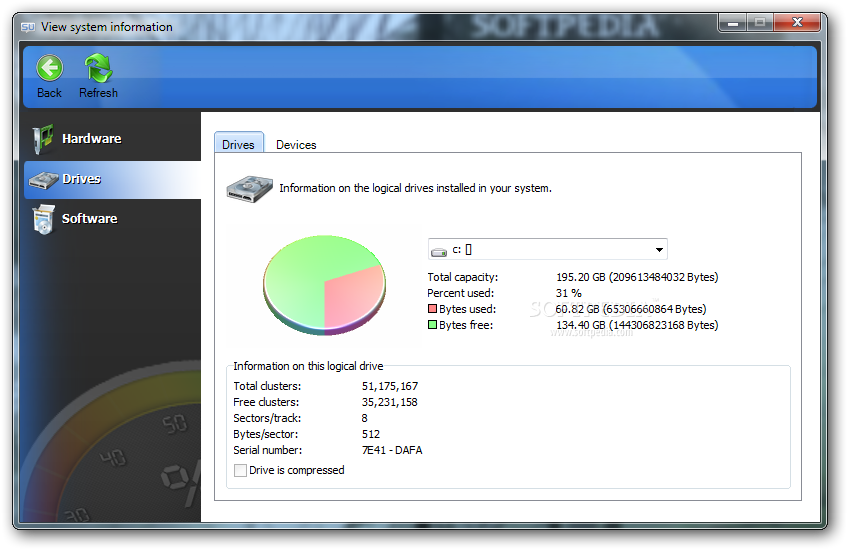The image size is (848, 550).
Task: Click the drive icon in combo box
Action: click(x=439, y=251)
